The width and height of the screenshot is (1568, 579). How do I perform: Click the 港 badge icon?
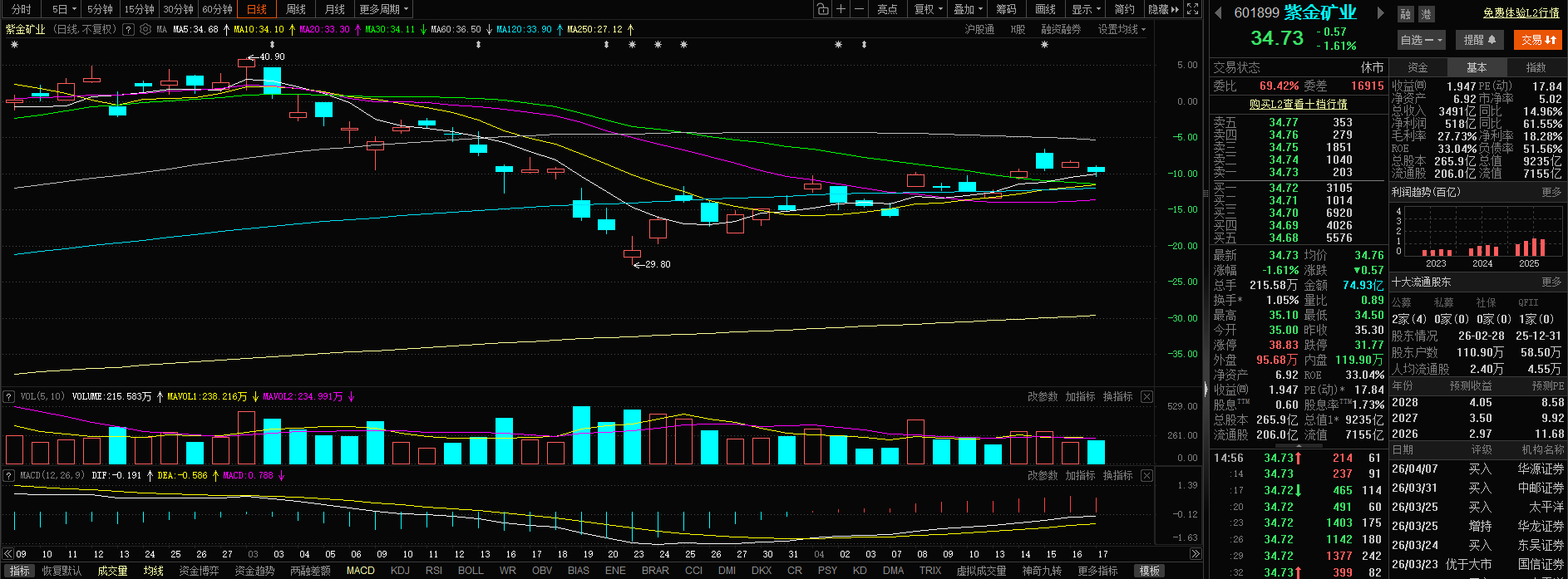(1425, 14)
